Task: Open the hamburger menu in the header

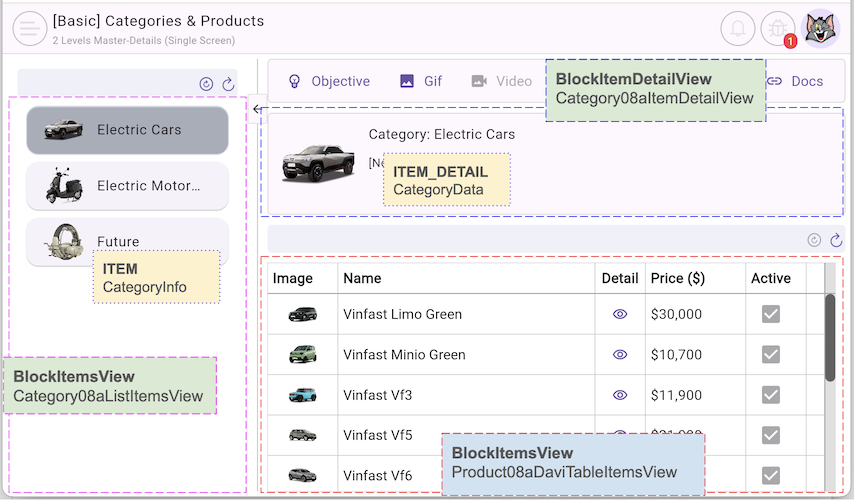Action: coord(30,29)
